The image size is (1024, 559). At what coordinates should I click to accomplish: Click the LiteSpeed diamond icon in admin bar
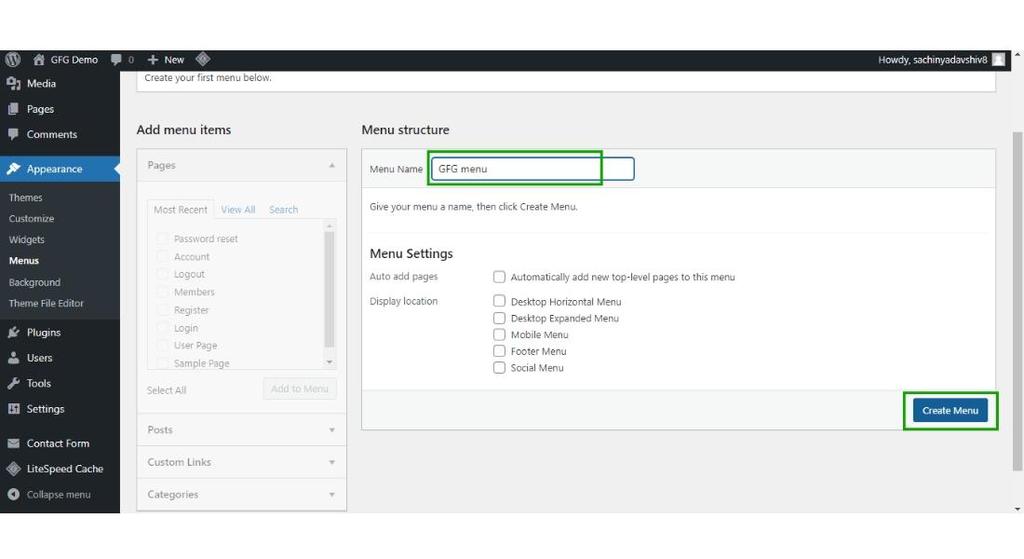pyautogui.click(x=203, y=60)
